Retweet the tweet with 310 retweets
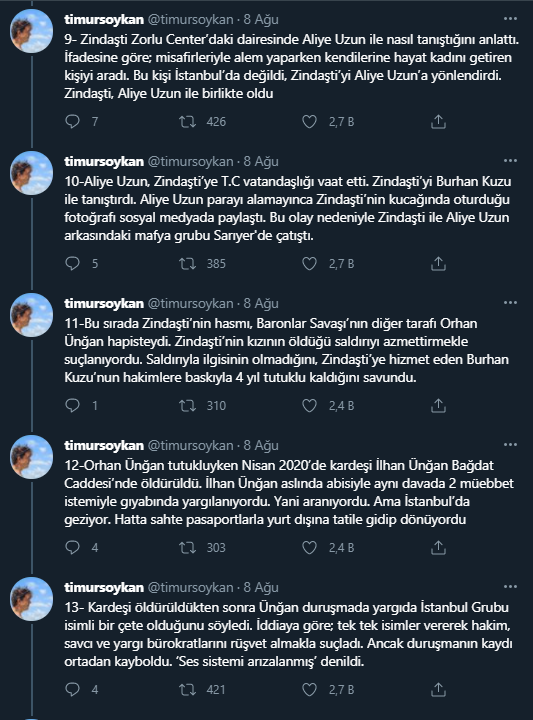533x720 pixels. click(187, 405)
